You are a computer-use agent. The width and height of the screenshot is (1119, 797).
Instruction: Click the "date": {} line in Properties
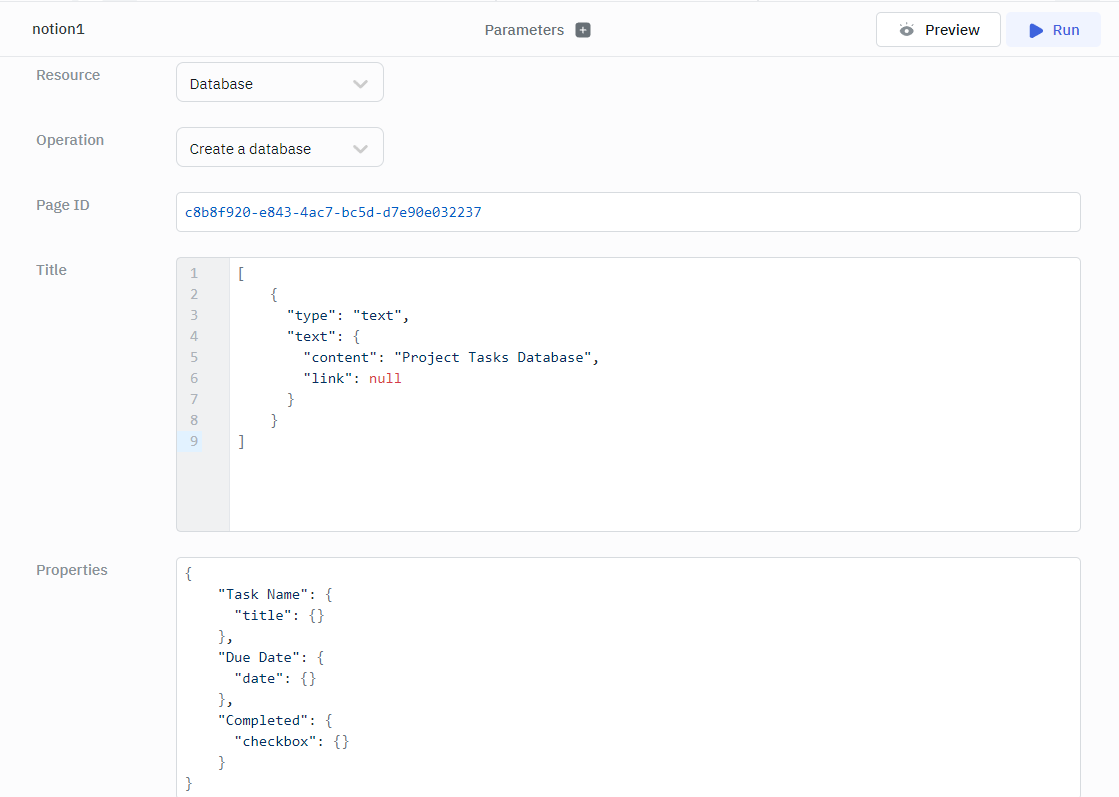click(275, 678)
